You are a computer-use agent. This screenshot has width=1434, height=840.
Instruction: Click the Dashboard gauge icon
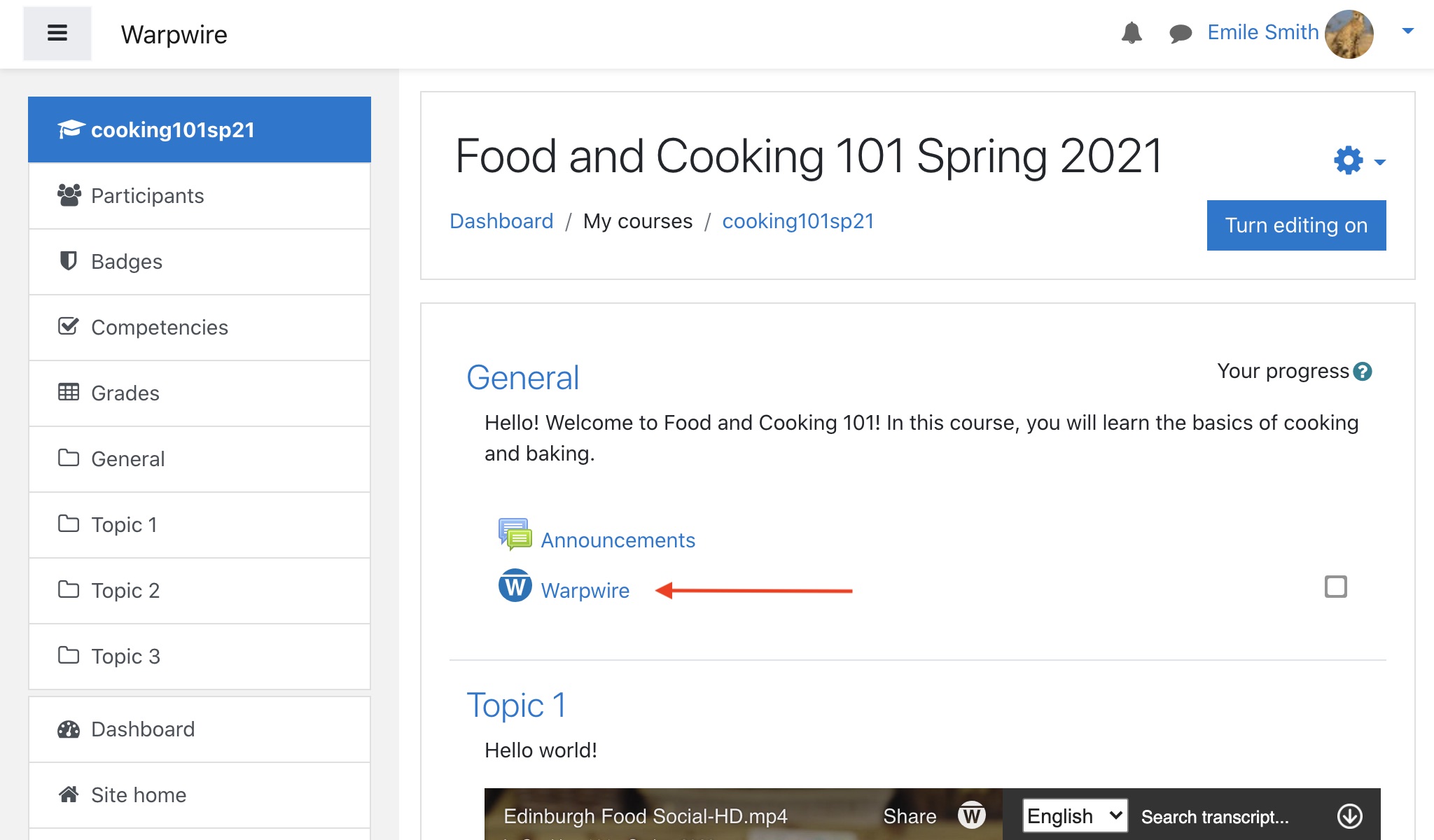pyautogui.click(x=69, y=729)
